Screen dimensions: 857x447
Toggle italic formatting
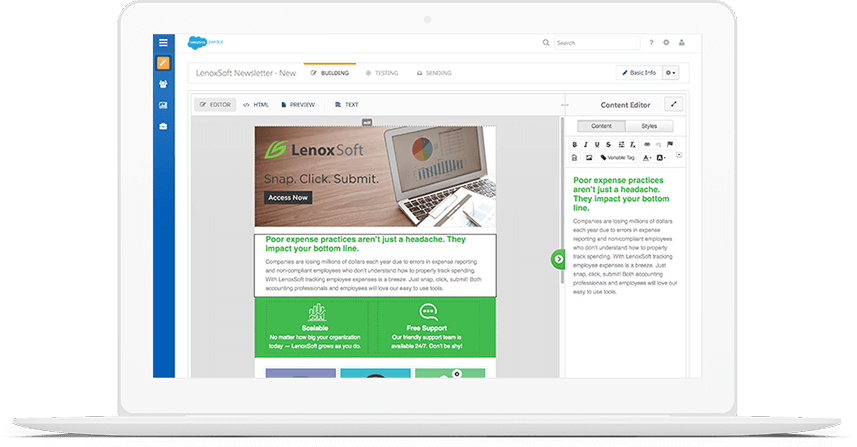click(x=585, y=145)
